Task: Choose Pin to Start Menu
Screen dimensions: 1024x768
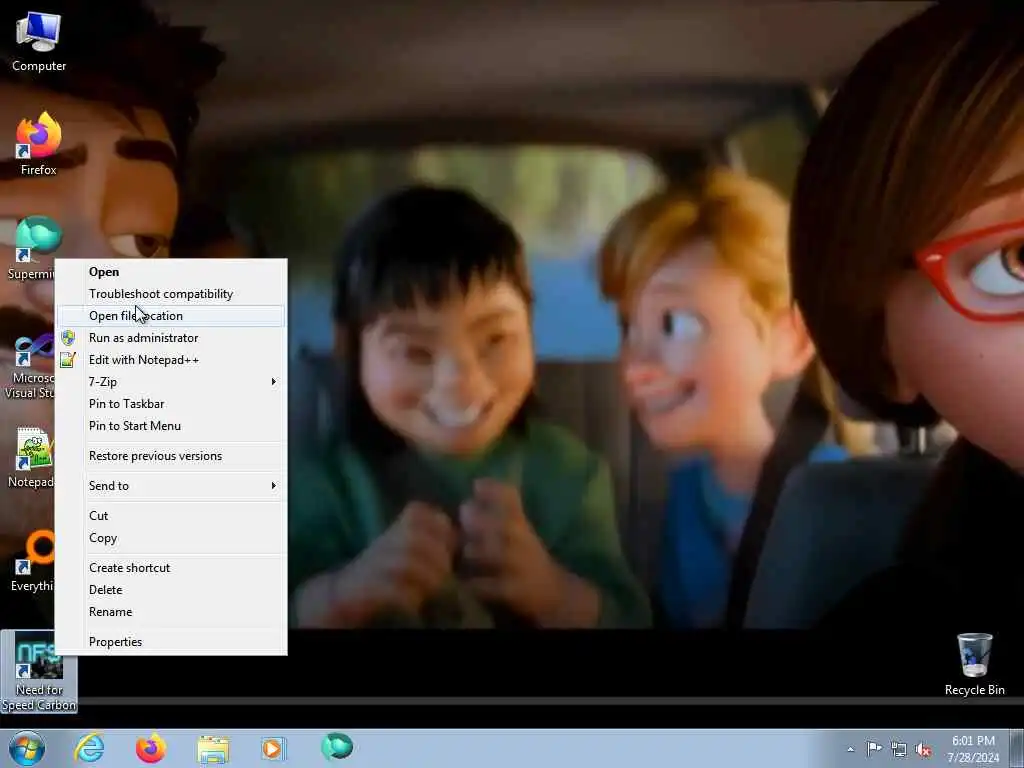Action: coord(171,426)
